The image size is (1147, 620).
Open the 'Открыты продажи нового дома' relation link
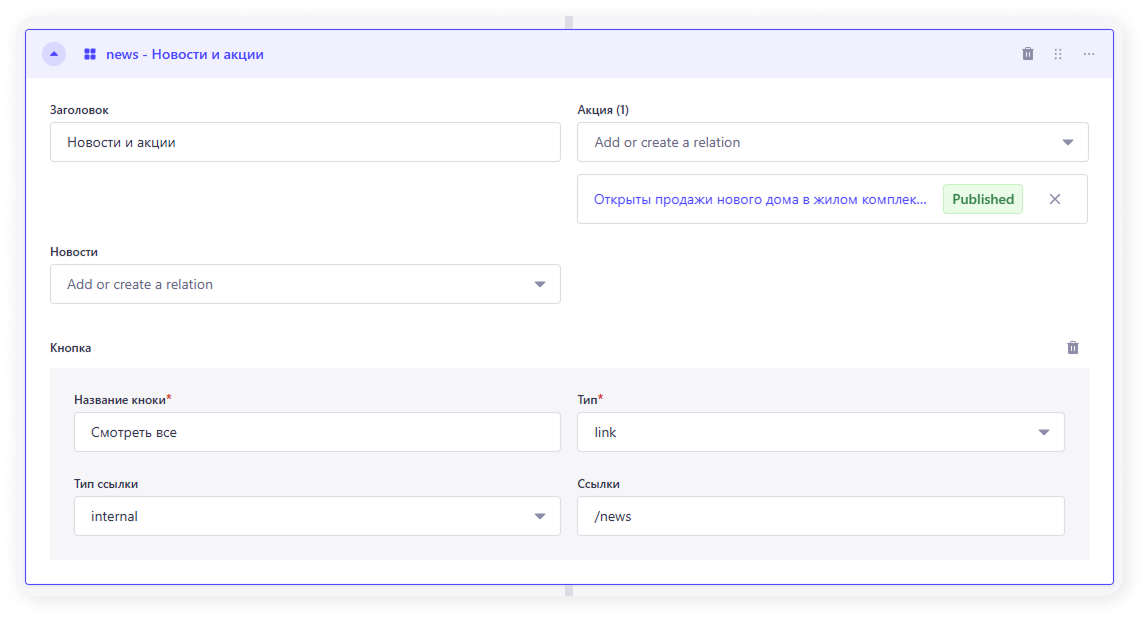[x=760, y=199]
